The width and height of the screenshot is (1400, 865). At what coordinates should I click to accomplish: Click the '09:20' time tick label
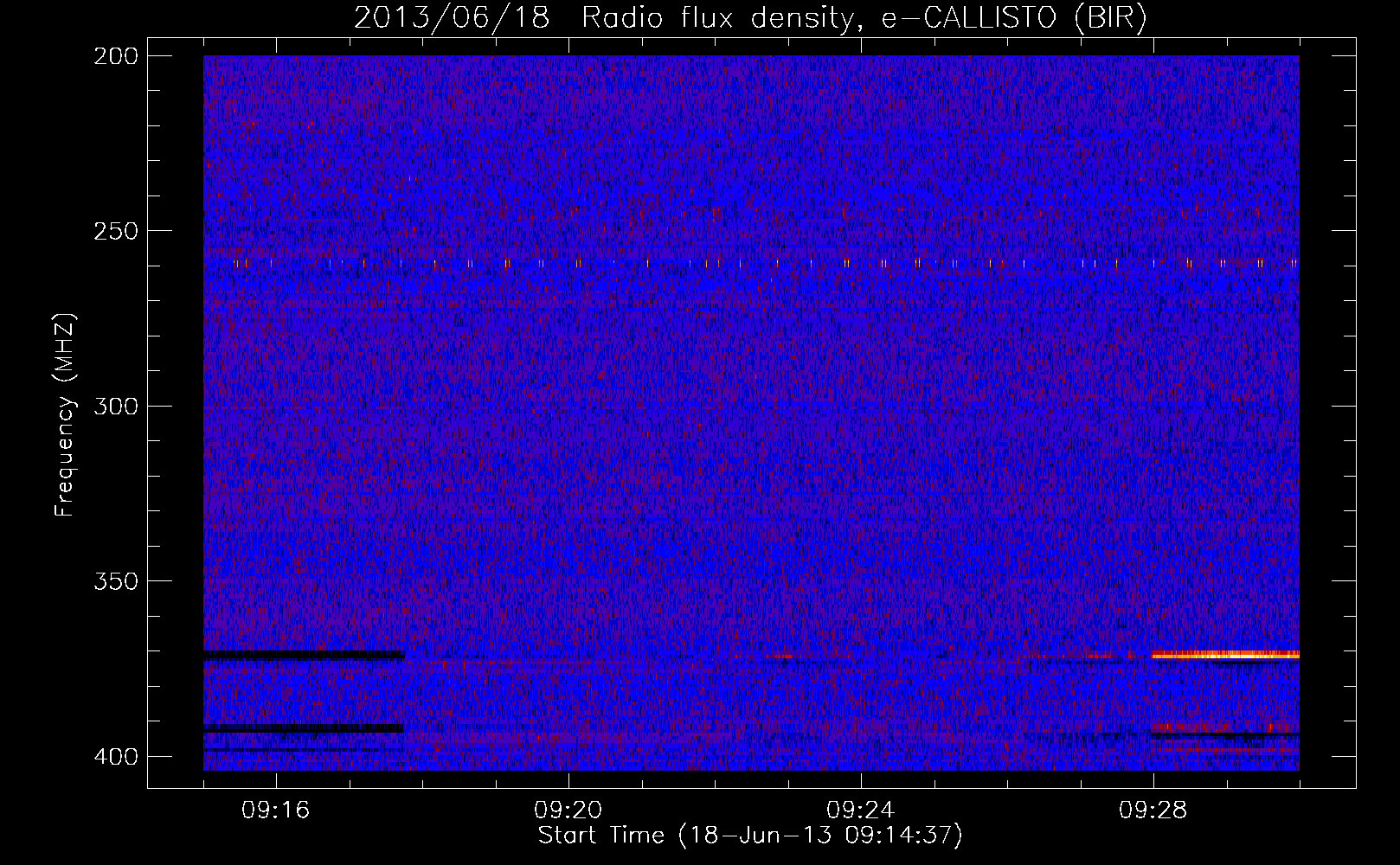(568, 811)
